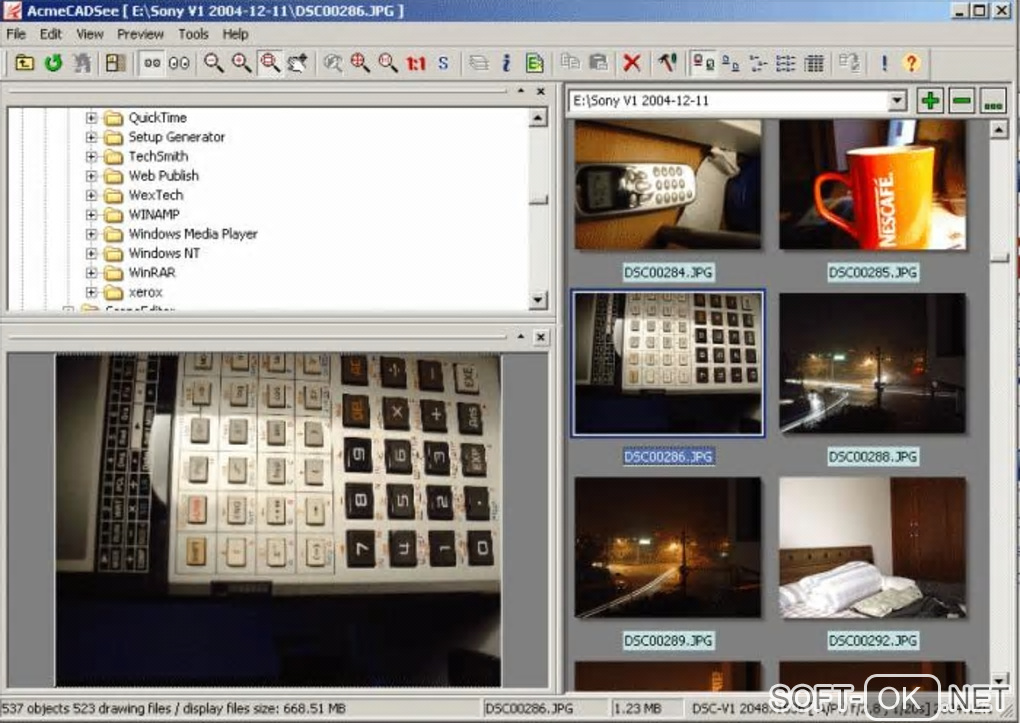This screenshot has height=723, width=1020.
Task: Click the red X delete icon
Action: (632, 63)
